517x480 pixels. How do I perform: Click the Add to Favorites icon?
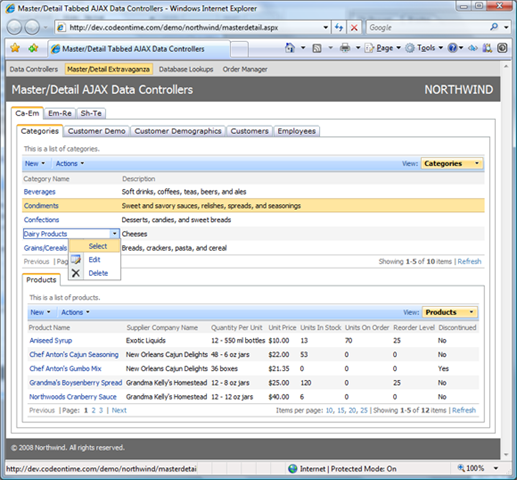[33, 48]
